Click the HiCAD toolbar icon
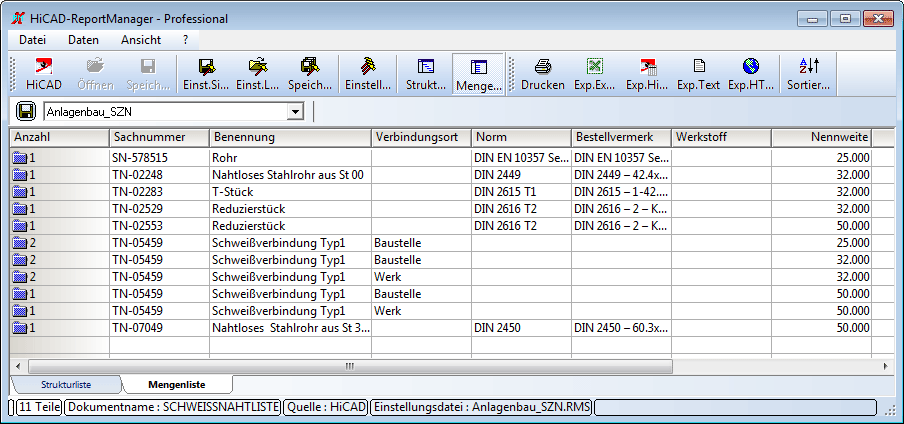The height and width of the screenshot is (424, 904). (x=44, y=67)
